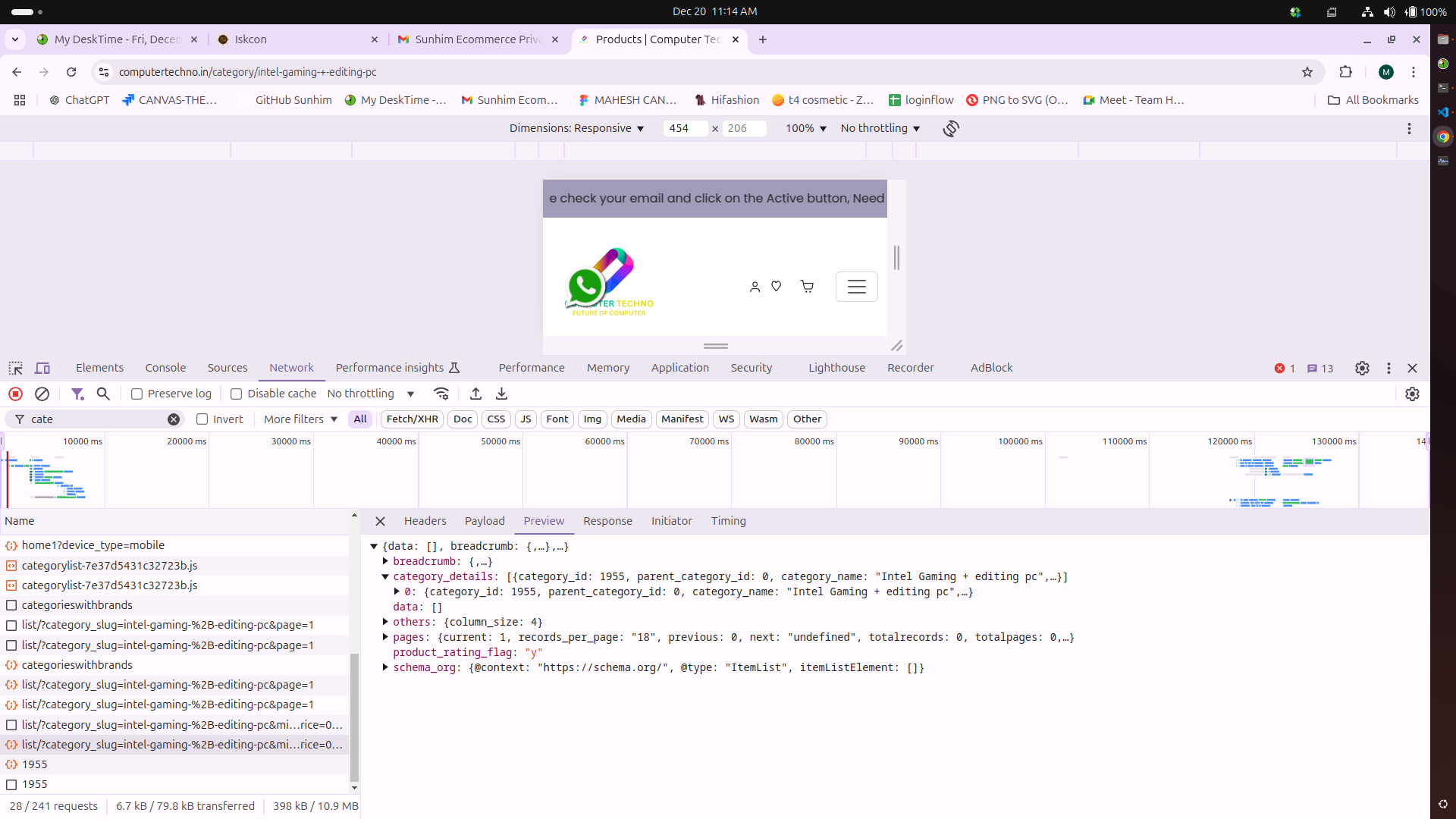The height and width of the screenshot is (819, 1456).
Task: Switch to the Elements panel
Action: click(99, 369)
